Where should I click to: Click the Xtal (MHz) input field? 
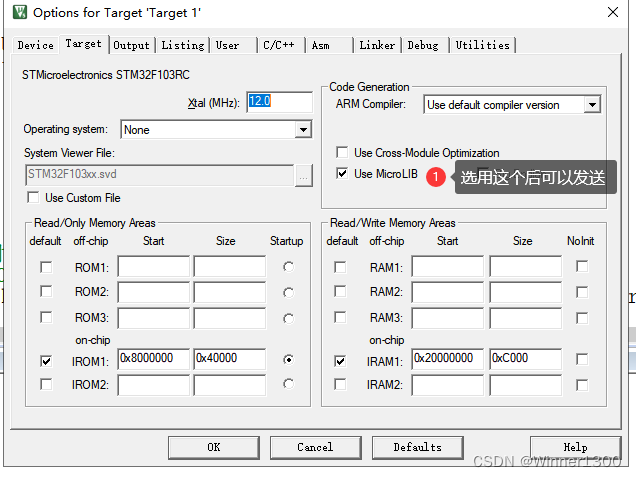(279, 102)
